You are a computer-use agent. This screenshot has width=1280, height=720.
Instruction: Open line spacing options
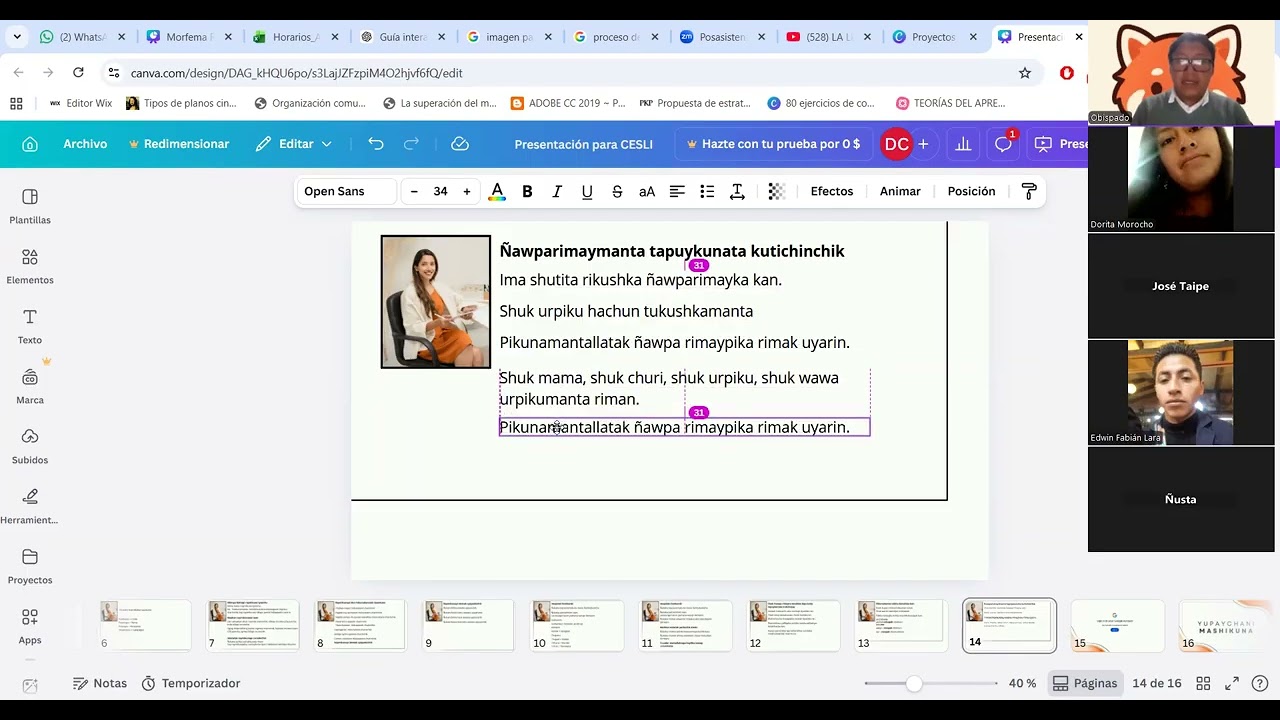pos(737,191)
